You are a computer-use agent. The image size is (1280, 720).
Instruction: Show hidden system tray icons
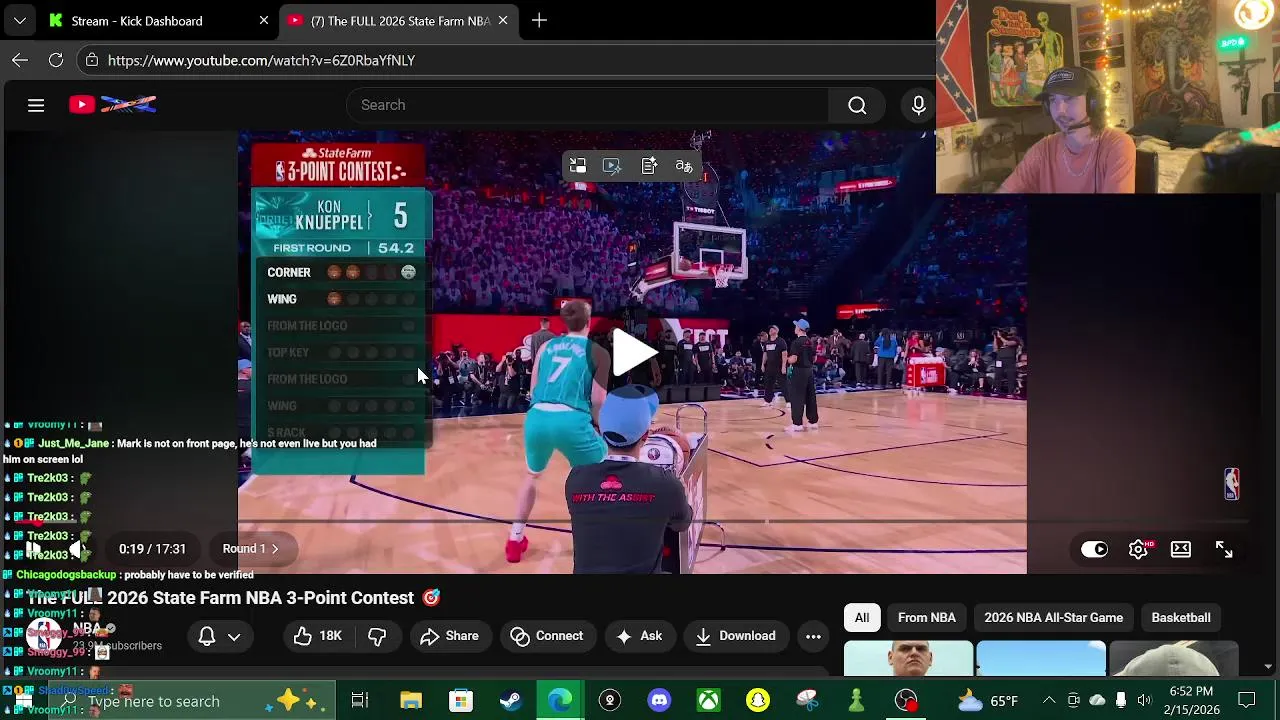coord(1048,700)
